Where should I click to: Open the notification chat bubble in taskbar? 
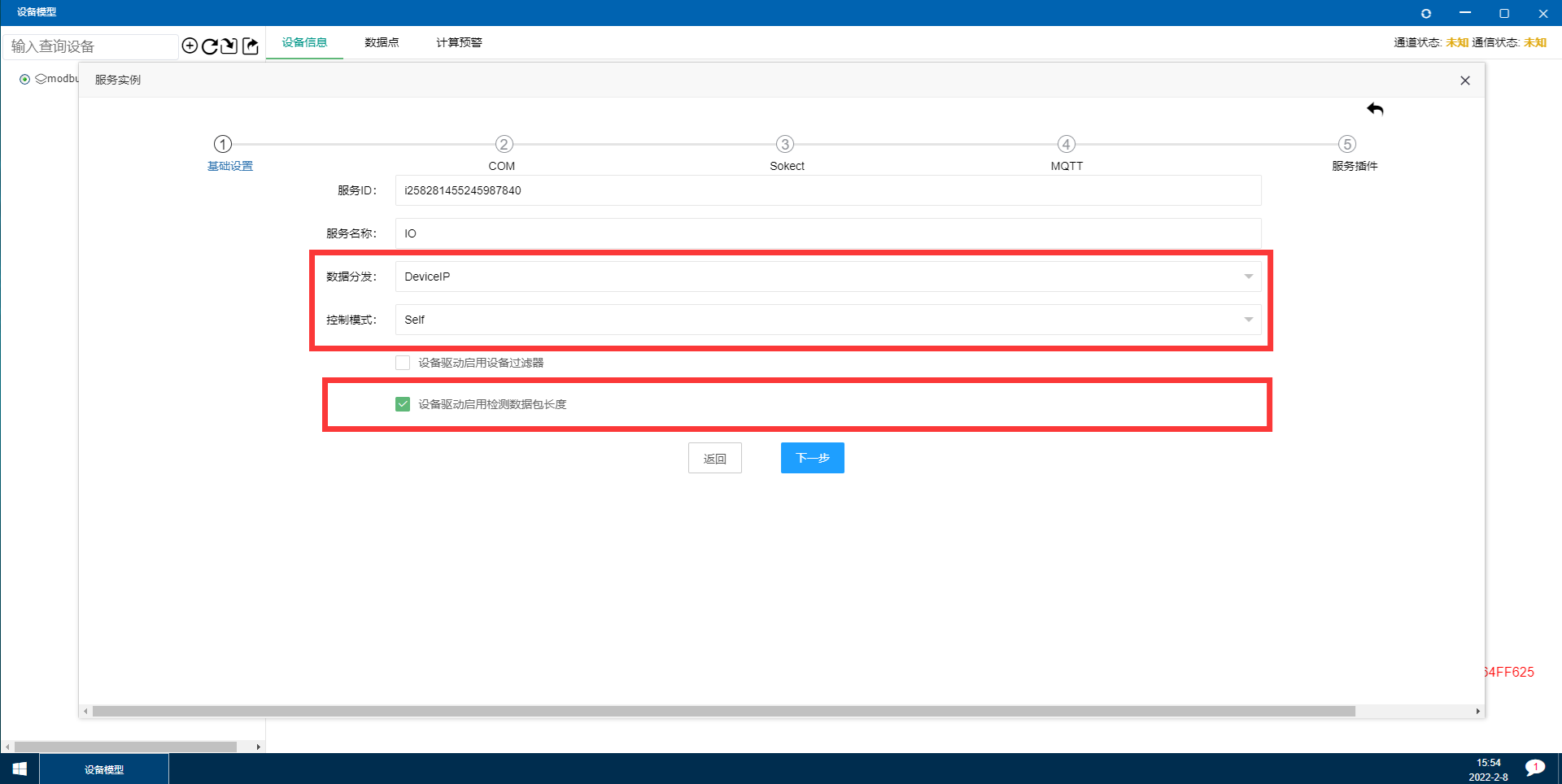[1535, 768]
